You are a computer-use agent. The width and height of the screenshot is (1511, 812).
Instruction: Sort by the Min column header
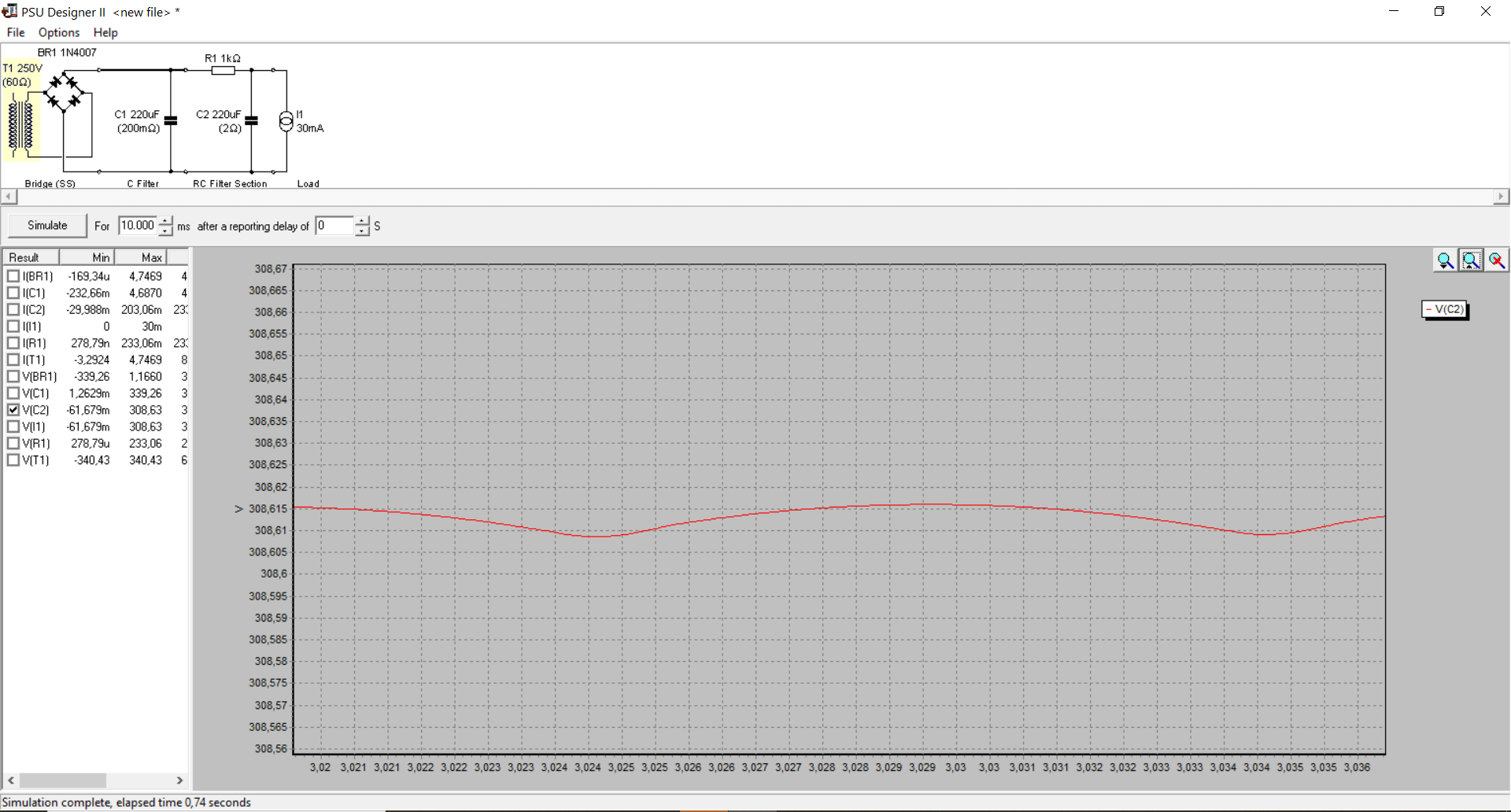tap(87, 257)
